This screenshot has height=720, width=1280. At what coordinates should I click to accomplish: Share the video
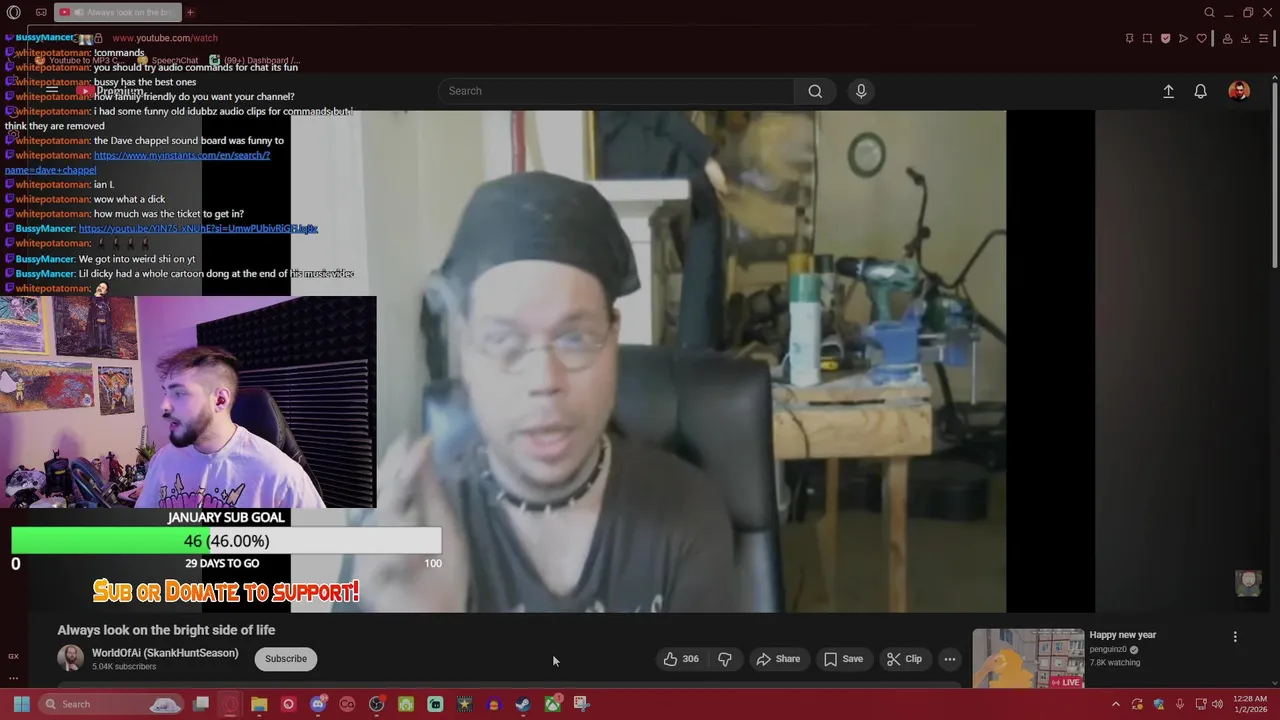click(778, 659)
